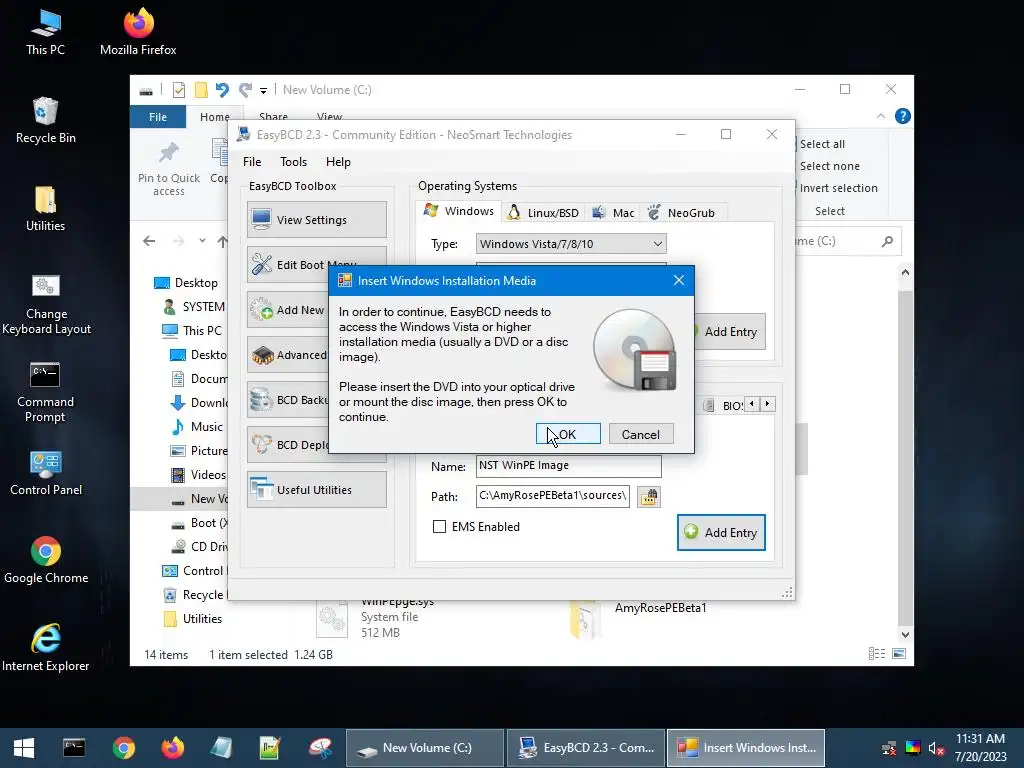1024x768 pixels.
Task: Switch to Windows operating systems tab
Action: click(x=459, y=211)
